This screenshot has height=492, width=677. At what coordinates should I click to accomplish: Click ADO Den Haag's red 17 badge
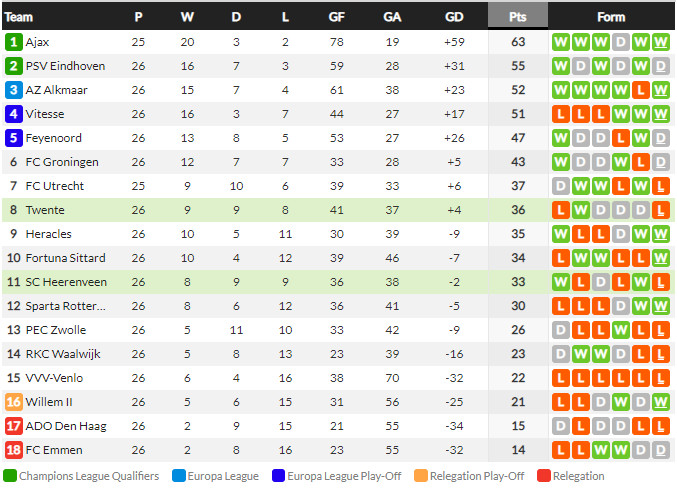[x=13, y=426]
